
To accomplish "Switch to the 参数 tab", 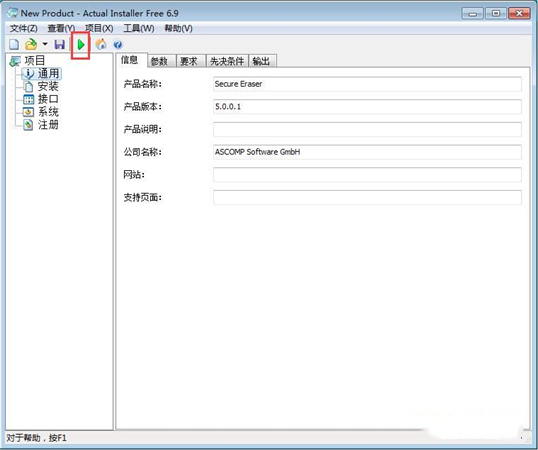I will (x=161, y=61).
